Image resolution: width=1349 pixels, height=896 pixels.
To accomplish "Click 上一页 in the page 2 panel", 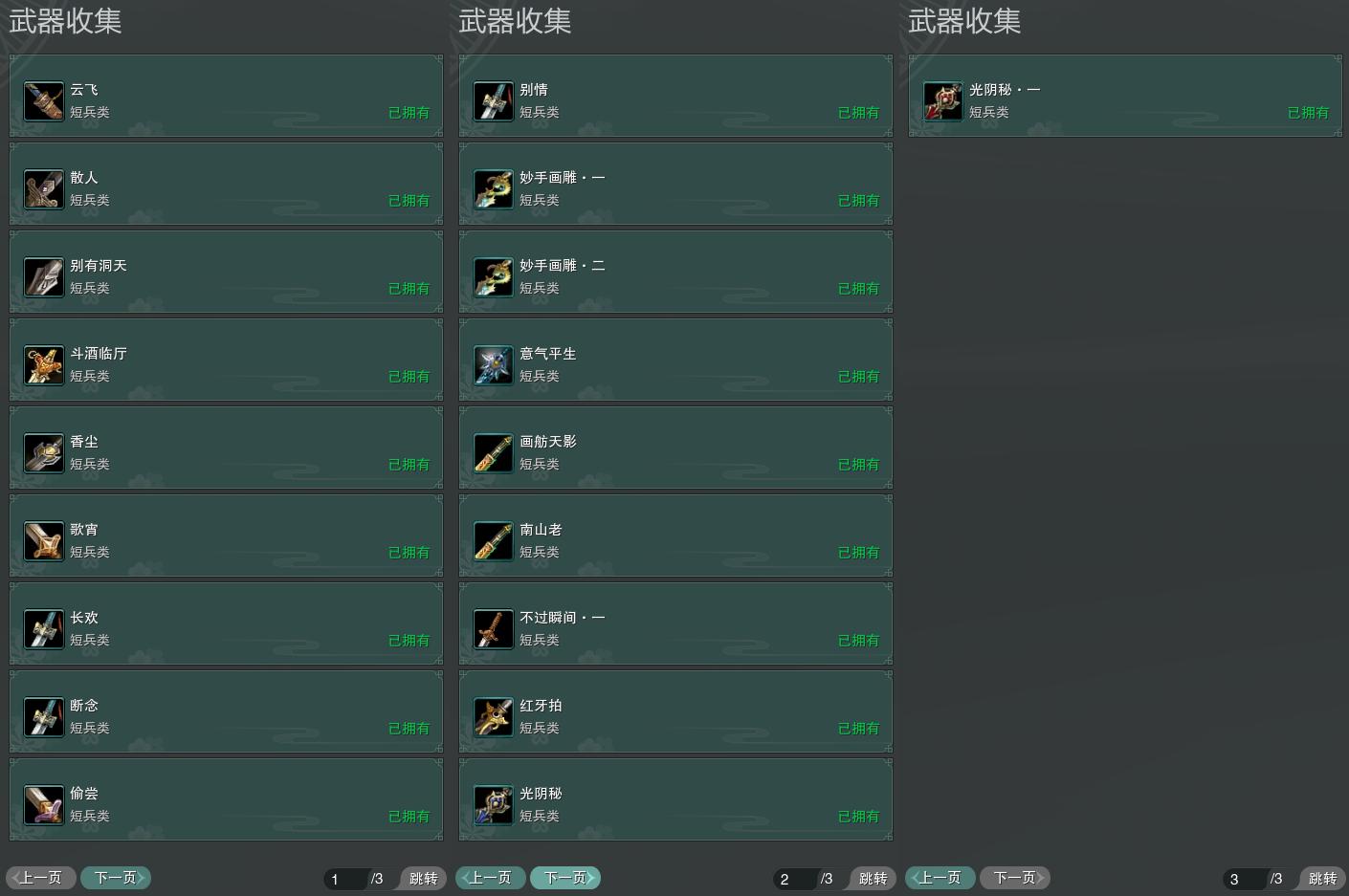I will [x=491, y=878].
